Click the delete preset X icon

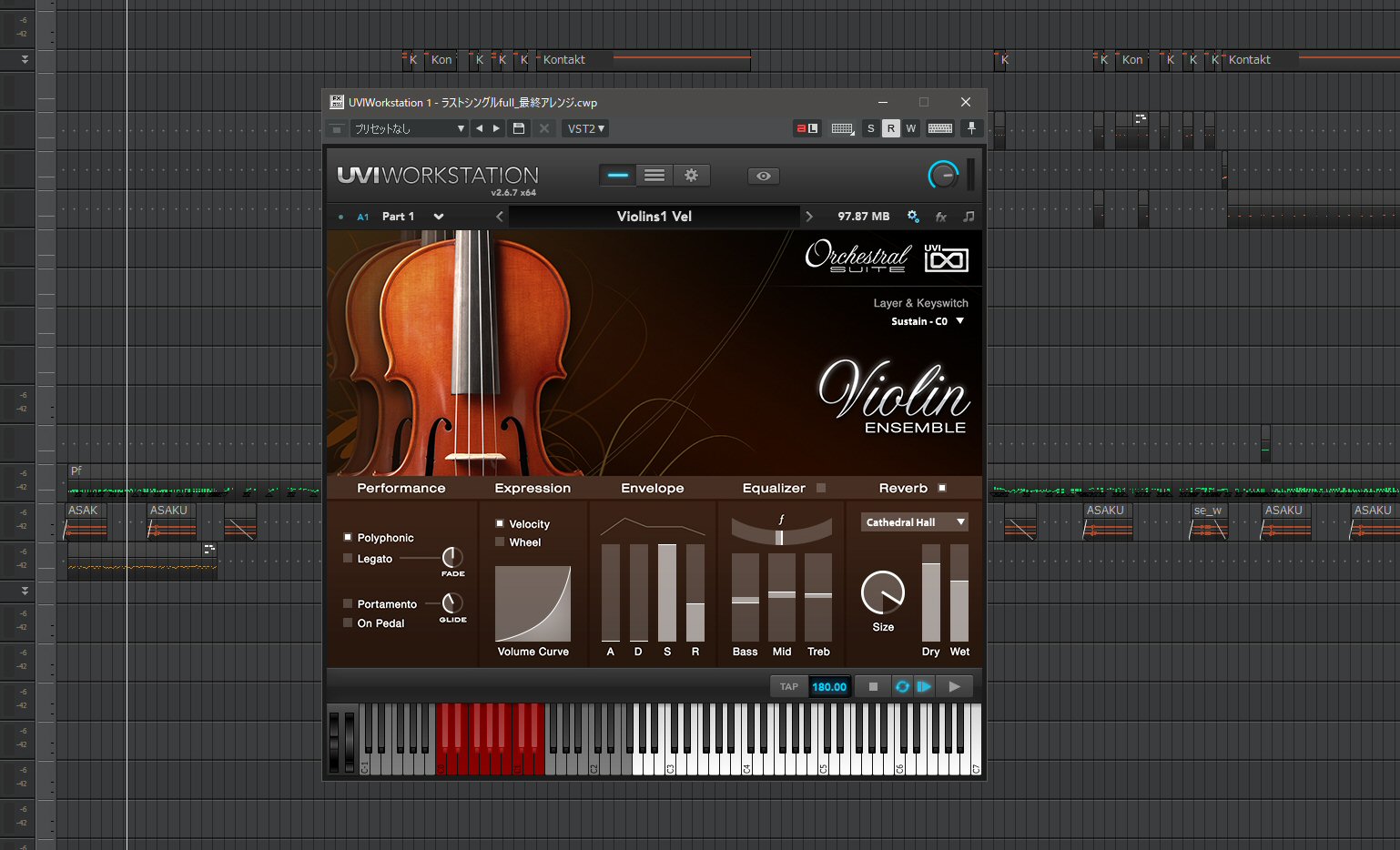click(544, 128)
